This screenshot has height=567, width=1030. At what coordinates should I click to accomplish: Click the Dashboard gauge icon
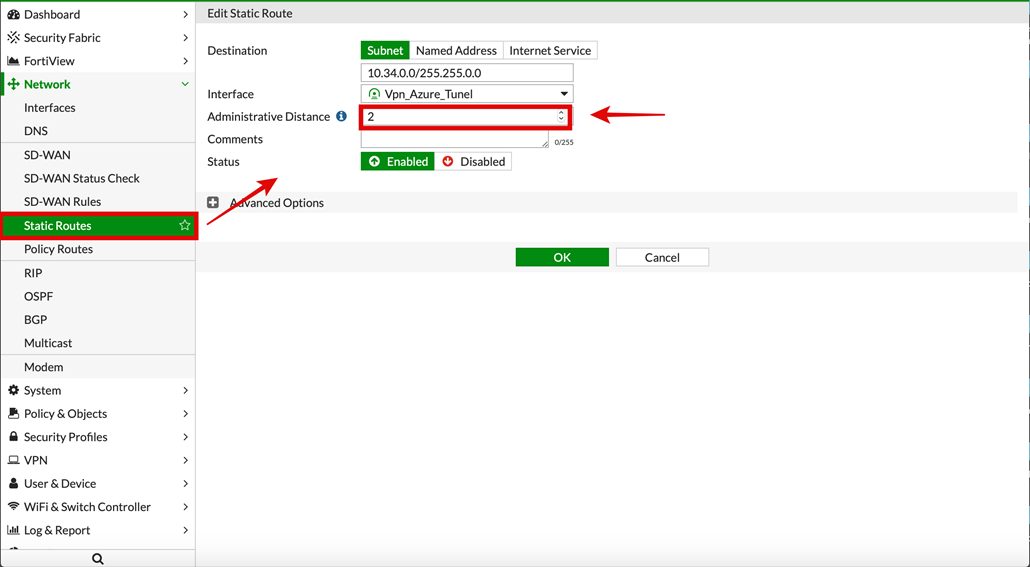tap(13, 14)
